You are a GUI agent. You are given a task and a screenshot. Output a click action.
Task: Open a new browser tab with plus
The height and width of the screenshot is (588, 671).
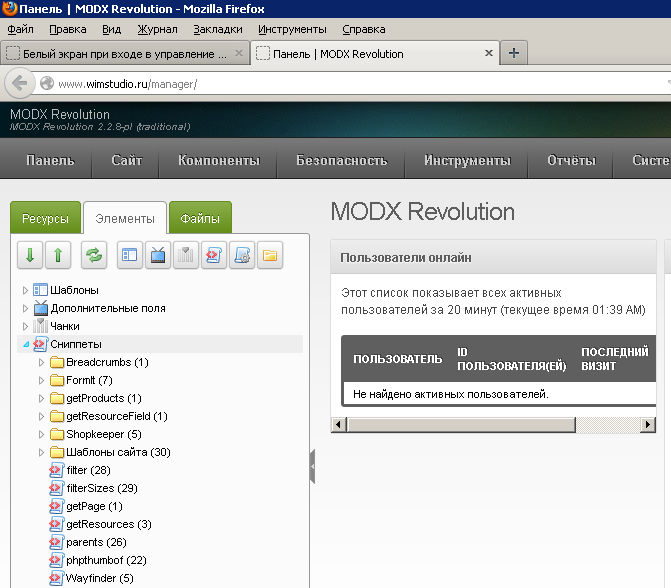[514, 53]
